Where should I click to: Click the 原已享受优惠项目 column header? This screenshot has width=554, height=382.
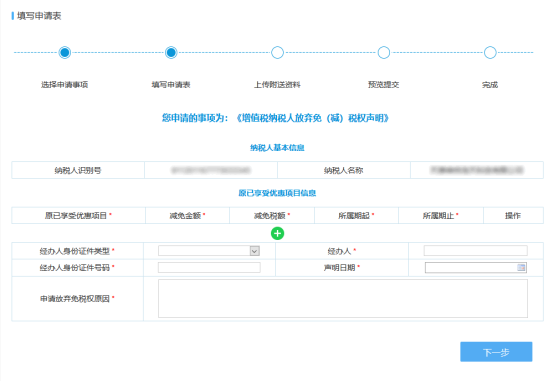tap(78, 216)
